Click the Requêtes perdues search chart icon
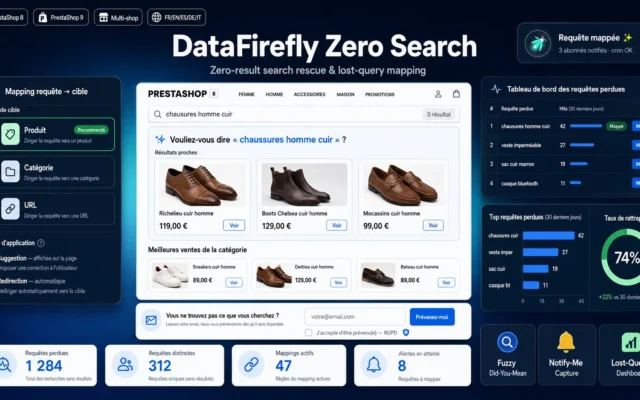 click(5, 364)
